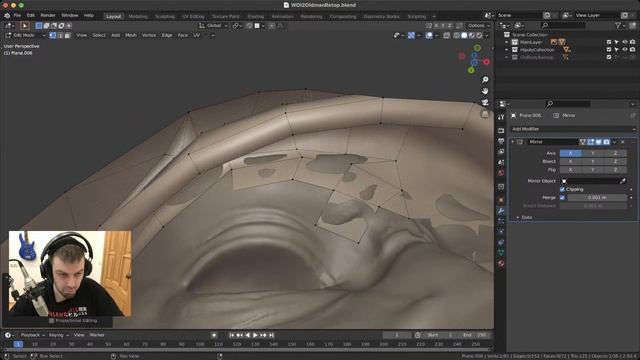This screenshot has width=640, height=360.
Task: Click the Mirror Object eyedropper icon
Action: [622, 181]
